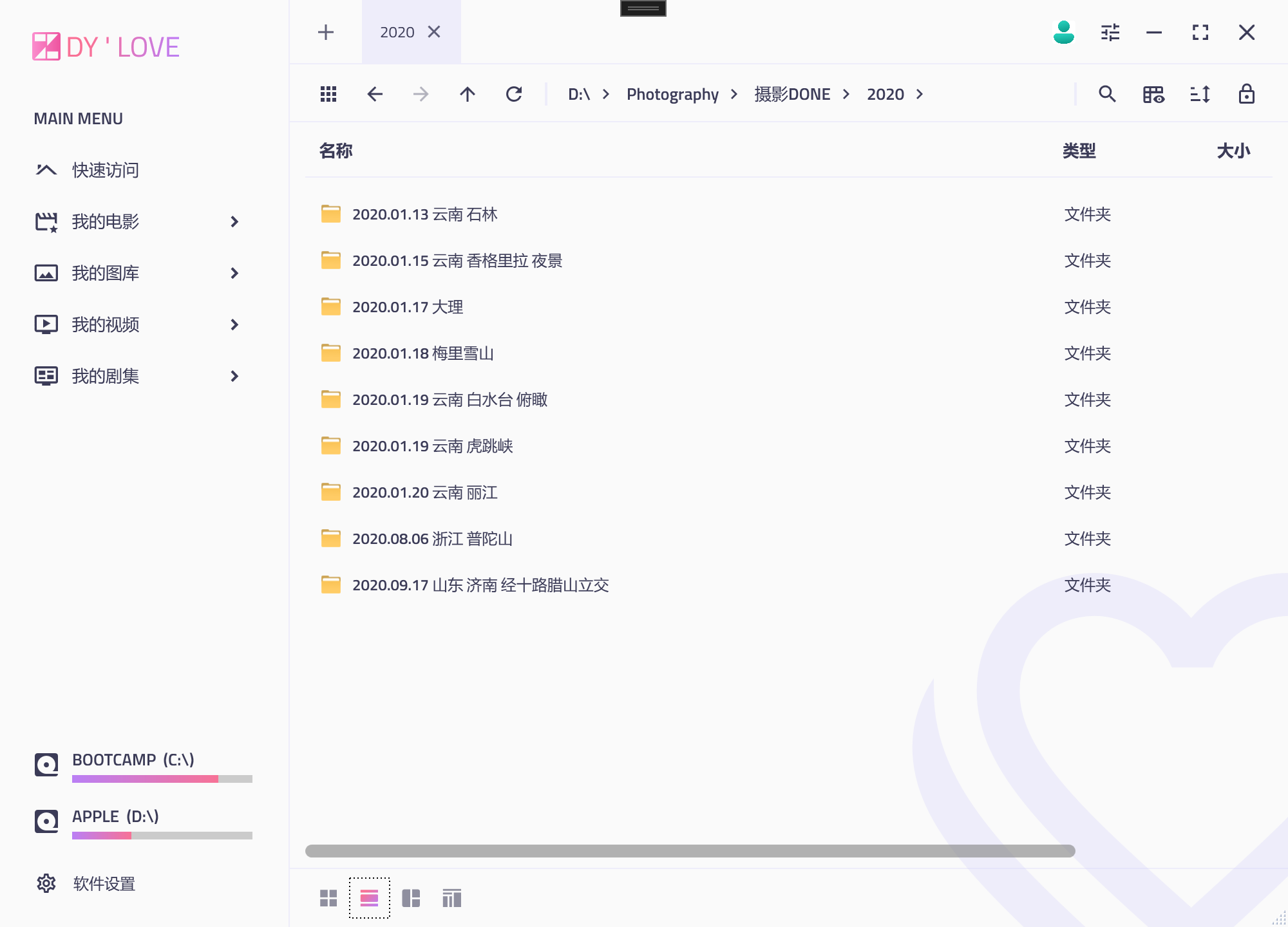The height and width of the screenshot is (927, 1288).
Task: Go up to parent folder
Action: click(x=468, y=95)
